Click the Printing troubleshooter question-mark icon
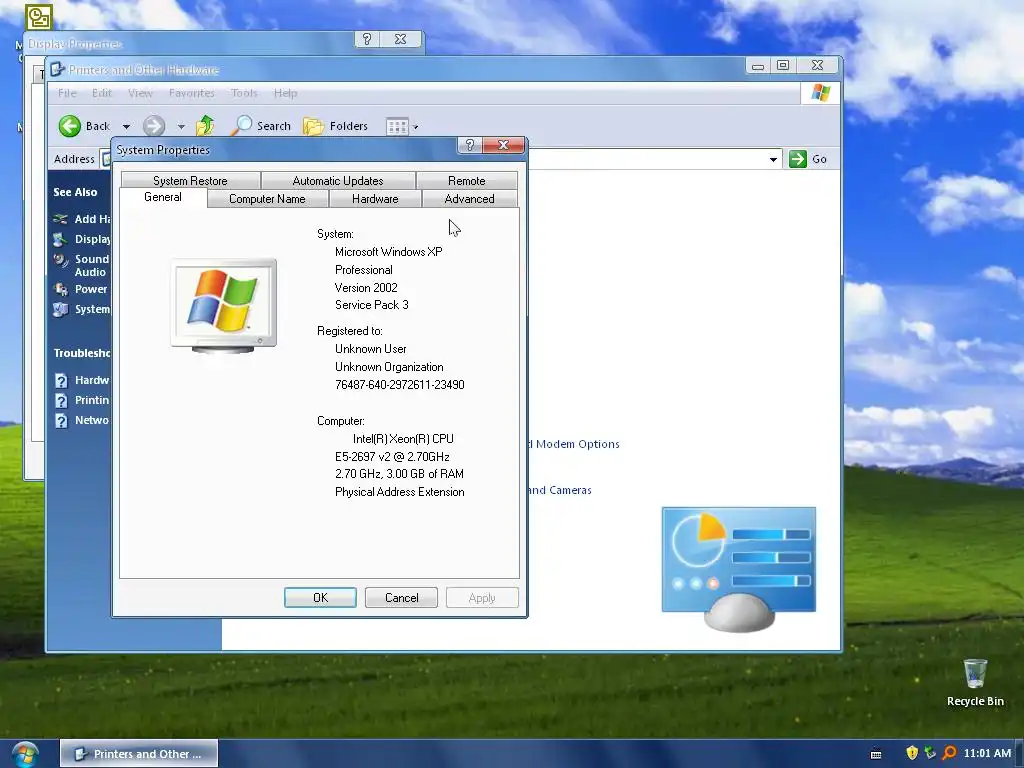The image size is (1024, 768). [61, 400]
